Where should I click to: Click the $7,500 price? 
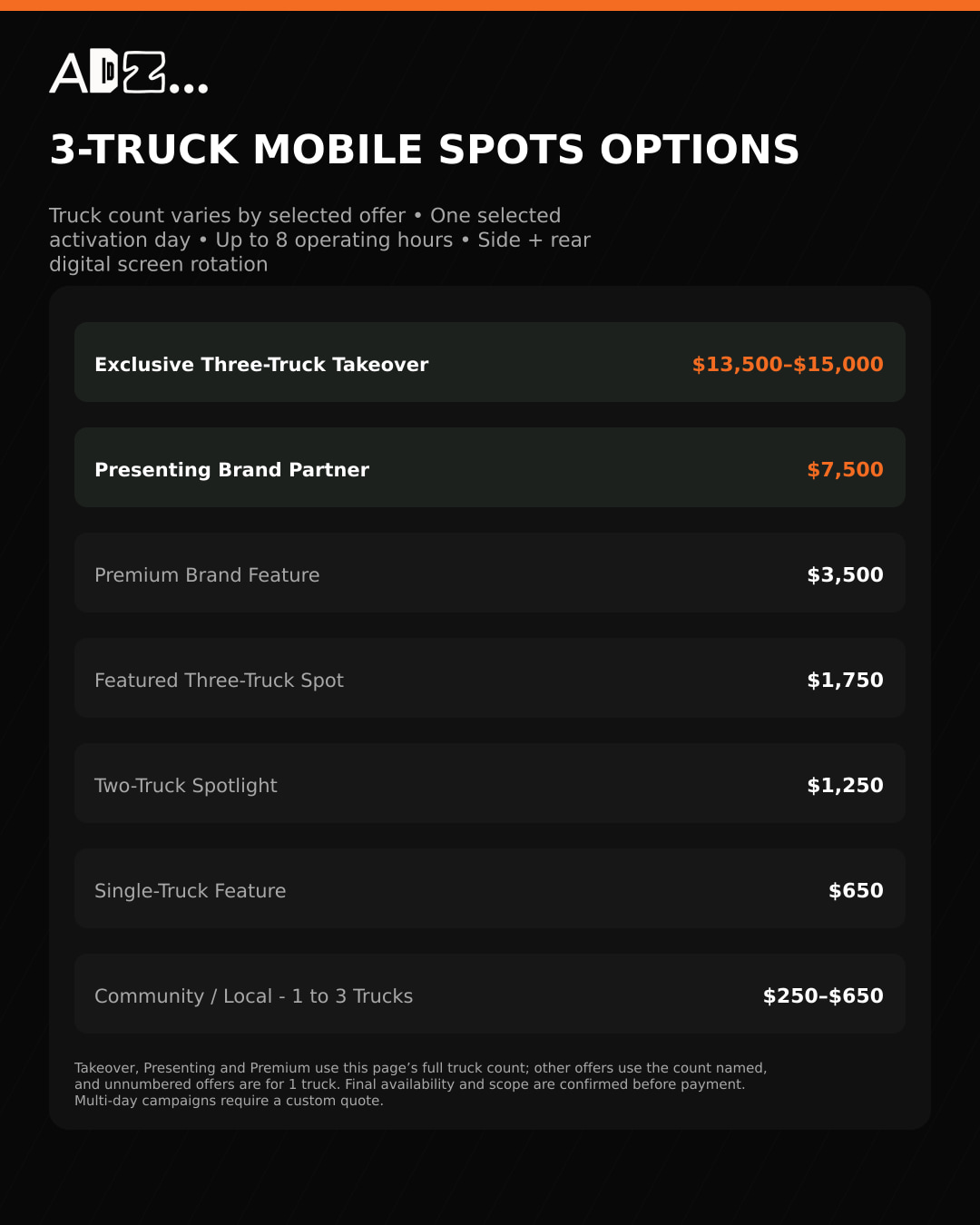(x=845, y=470)
